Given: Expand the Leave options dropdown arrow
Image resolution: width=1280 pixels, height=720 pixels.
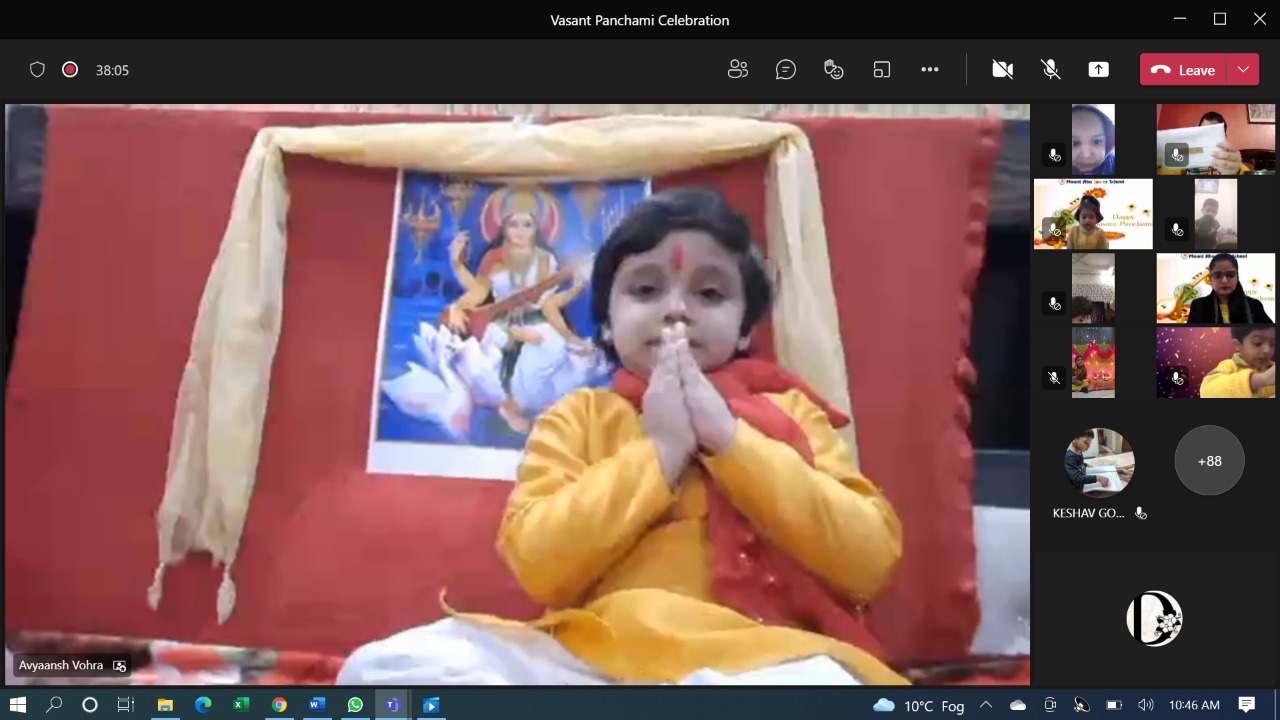Looking at the screenshot, I should coord(1243,69).
